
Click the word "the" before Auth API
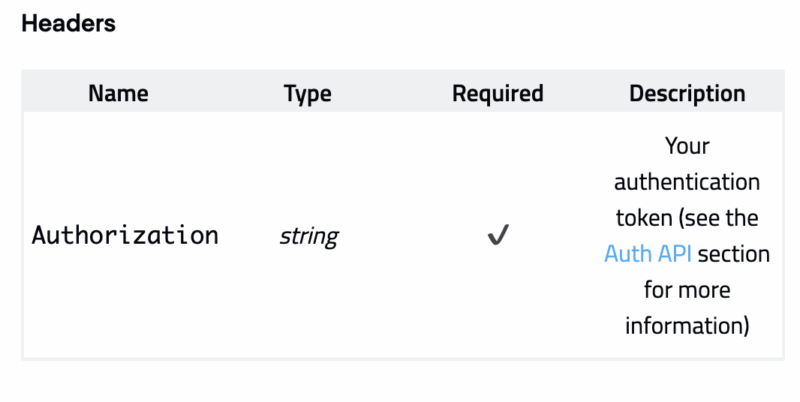click(743, 218)
